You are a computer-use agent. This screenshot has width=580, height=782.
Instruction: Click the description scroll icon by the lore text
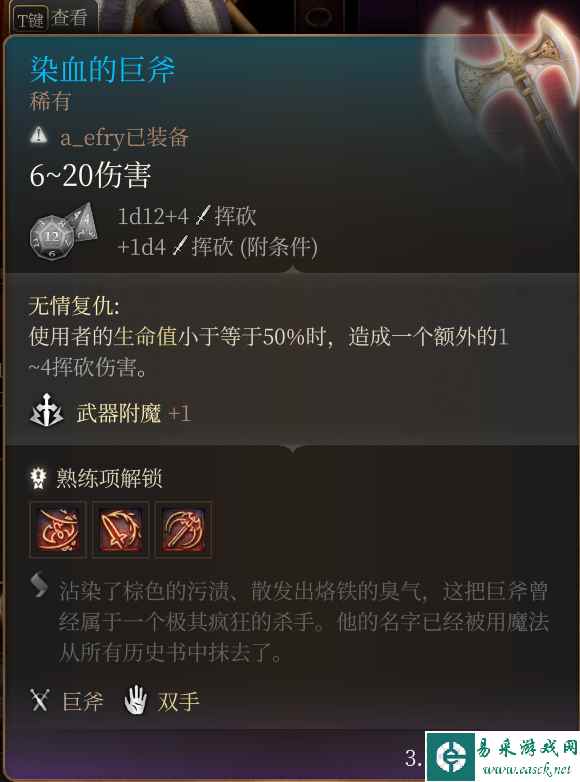[39, 585]
